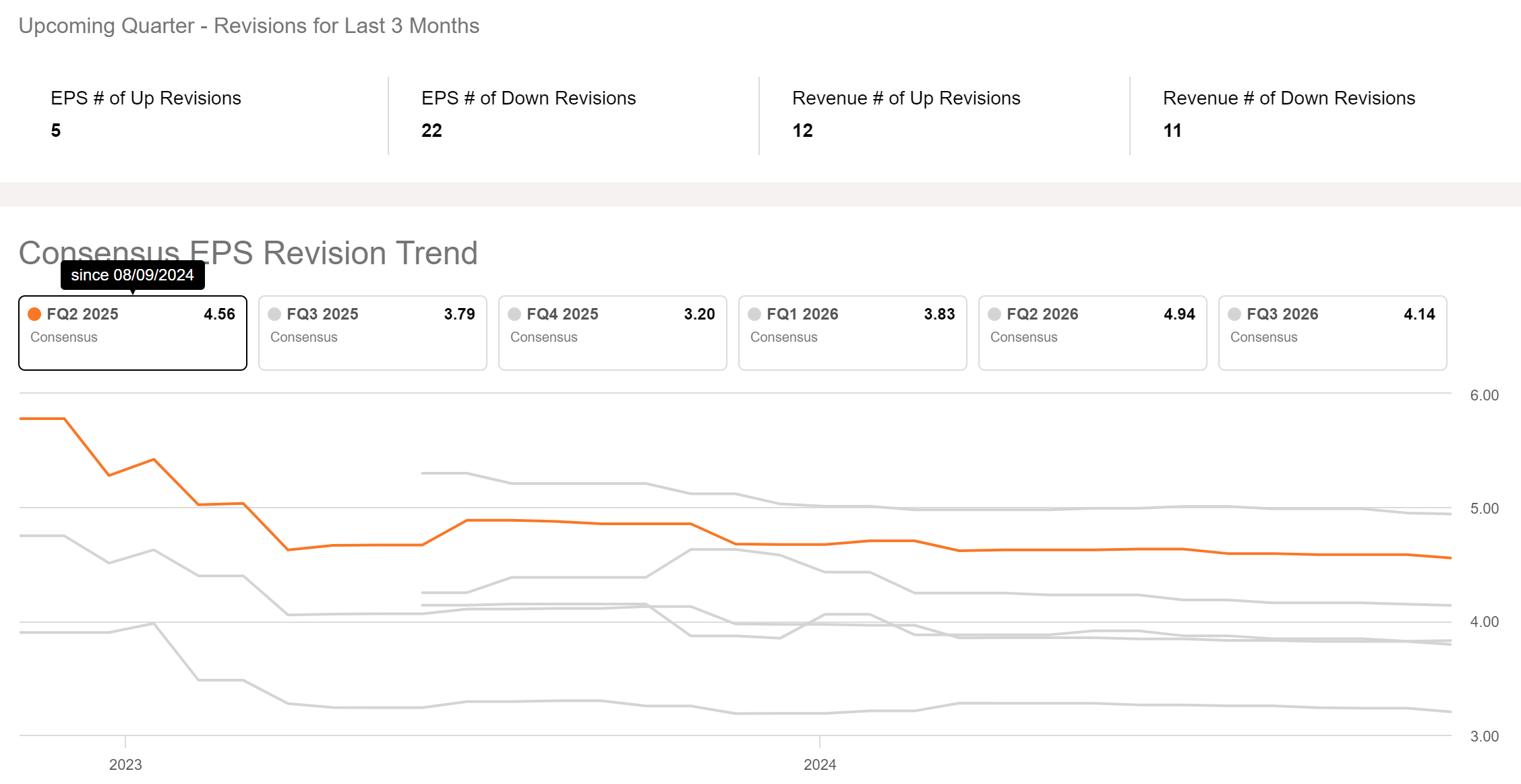This screenshot has width=1521, height=784.
Task: Click the gray FQ1 2026 dot indicator
Action: 754,314
